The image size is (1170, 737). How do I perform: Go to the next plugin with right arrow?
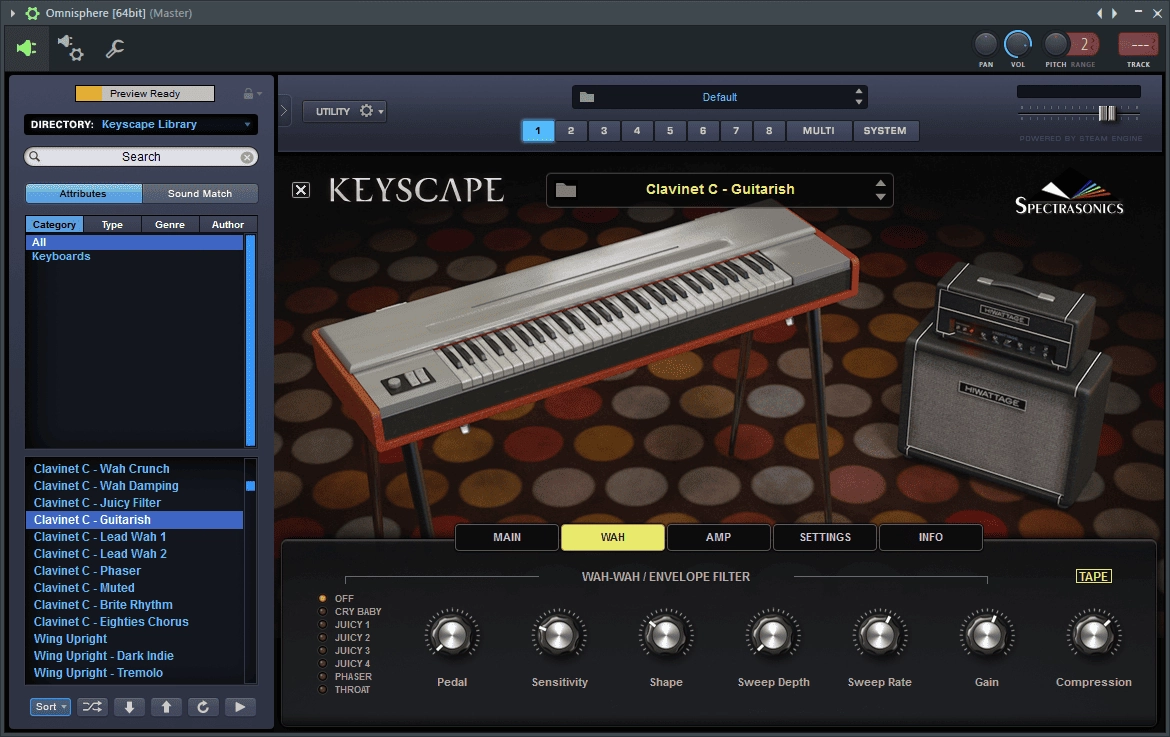[1115, 13]
